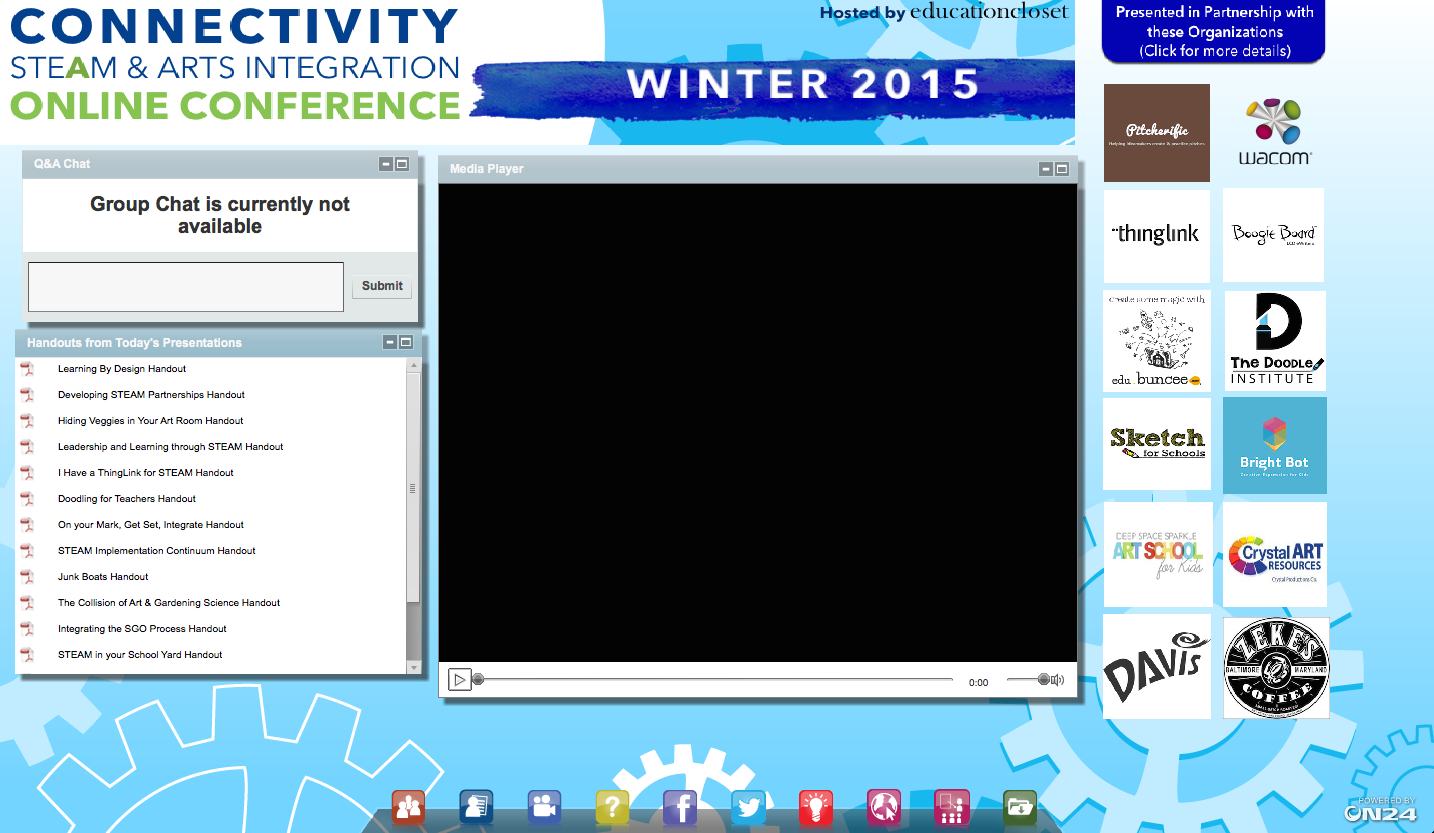Screen dimensions: 1434x833
Task: Click the Submit button in Q&A Chat
Action: [382, 286]
